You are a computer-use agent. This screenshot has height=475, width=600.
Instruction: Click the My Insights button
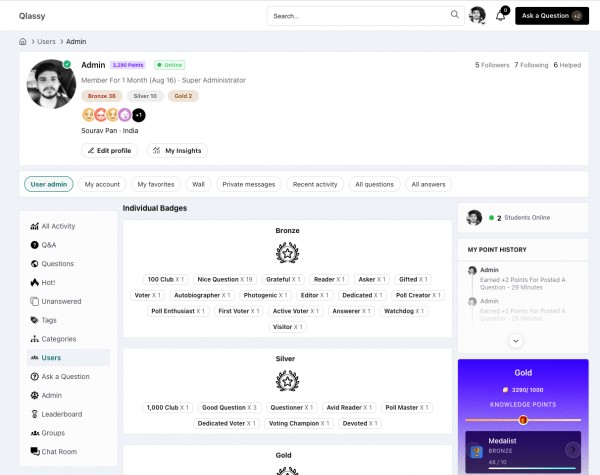point(177,151)
